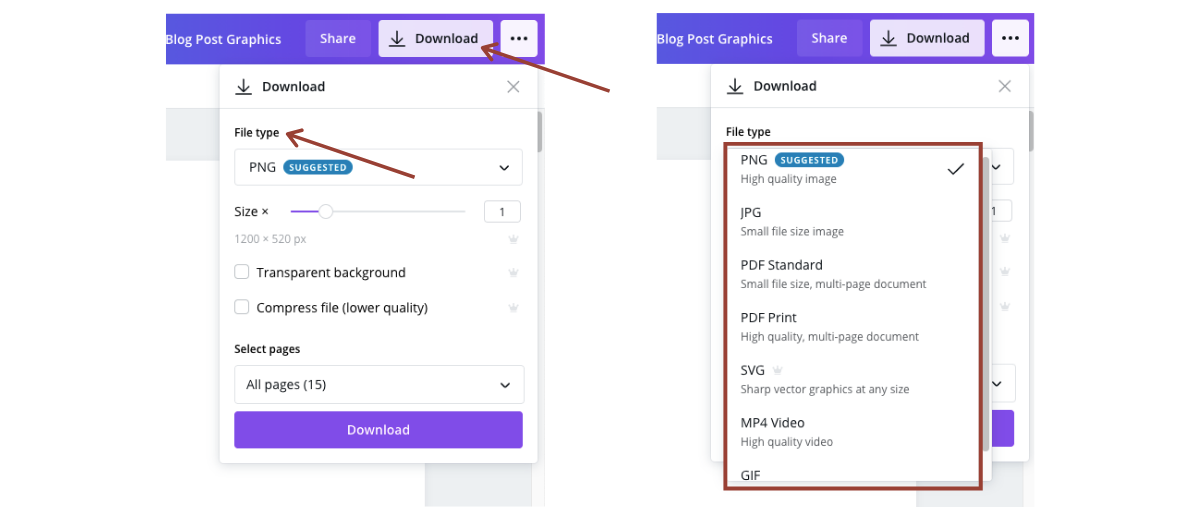Enable Transparent background checkbox
This screenshot has width=1200, height=520.
(x=241, y=272)
